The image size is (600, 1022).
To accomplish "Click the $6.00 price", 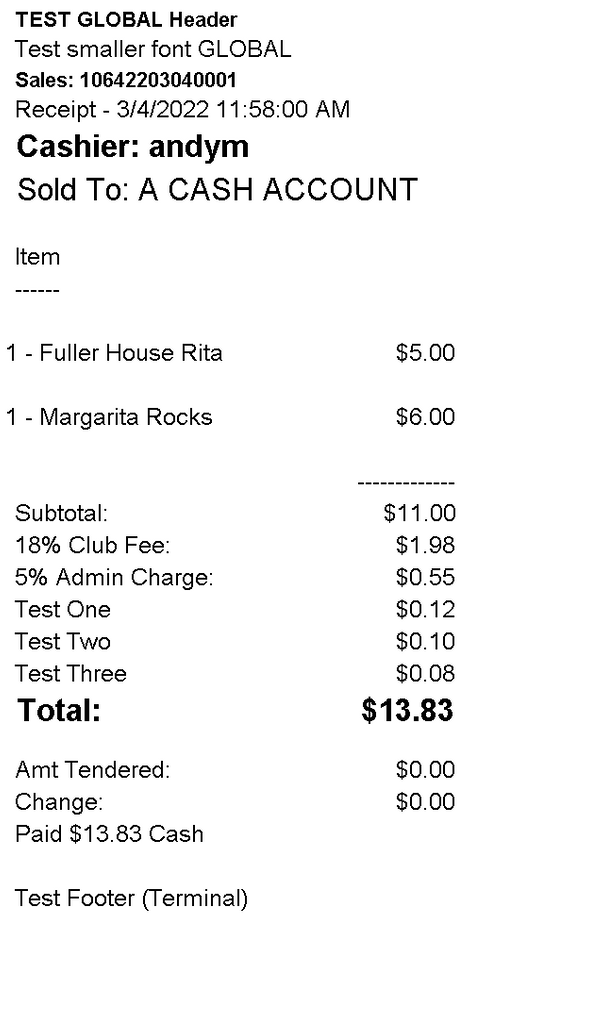I will coord(425,417).
